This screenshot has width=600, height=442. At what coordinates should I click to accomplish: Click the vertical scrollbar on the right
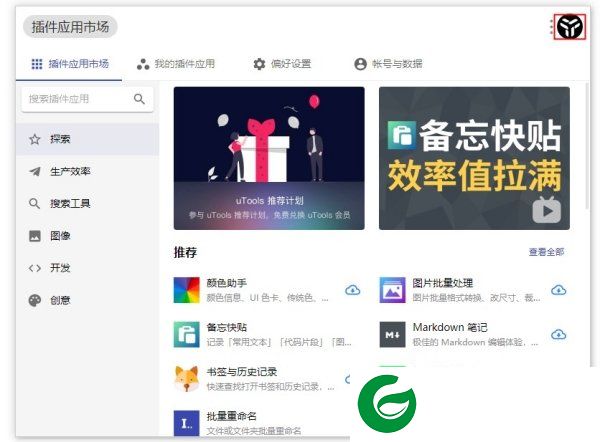point(587,146)
